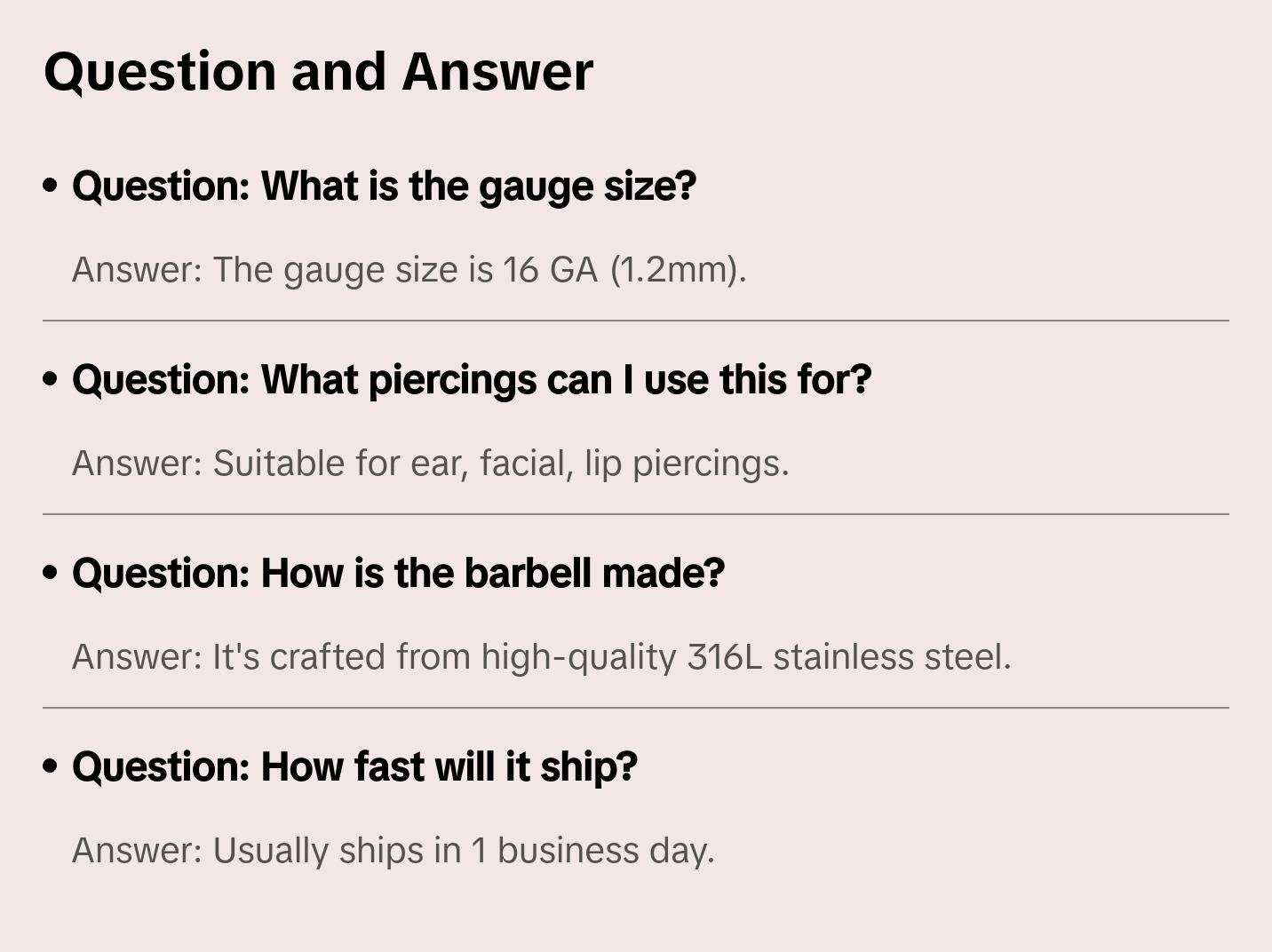1272x952 pixels.
Task: Click the divider line under the barbell answer
Action: (x=635, y=708)
